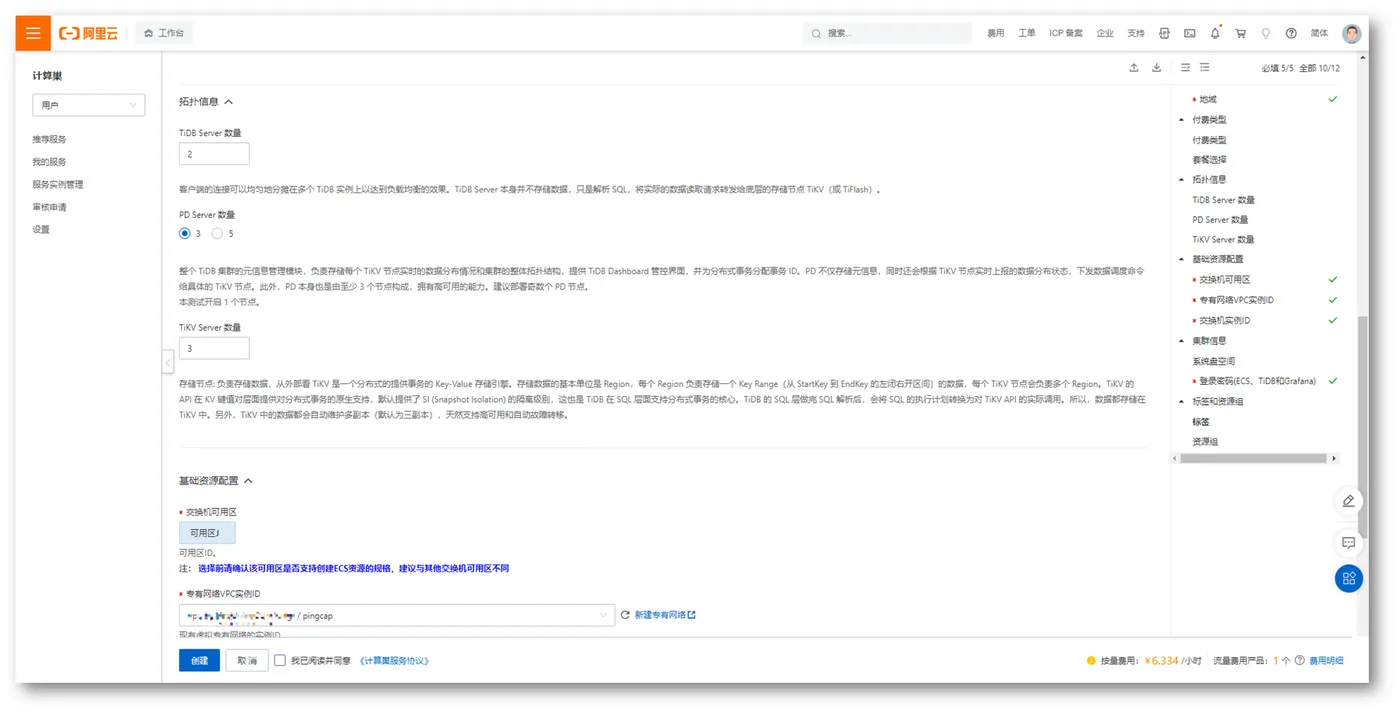Open the user avatar menu
1400x714 pixels.
pyautogui.click(x=1352, y=33)
